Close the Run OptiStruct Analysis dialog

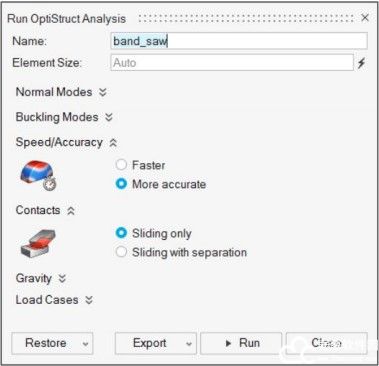tap(365, 18)
